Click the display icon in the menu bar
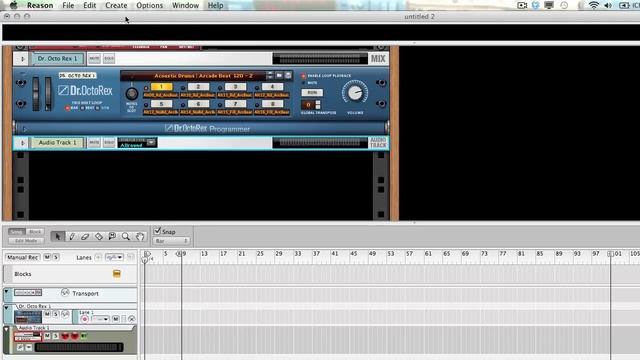 pos(549,5)
